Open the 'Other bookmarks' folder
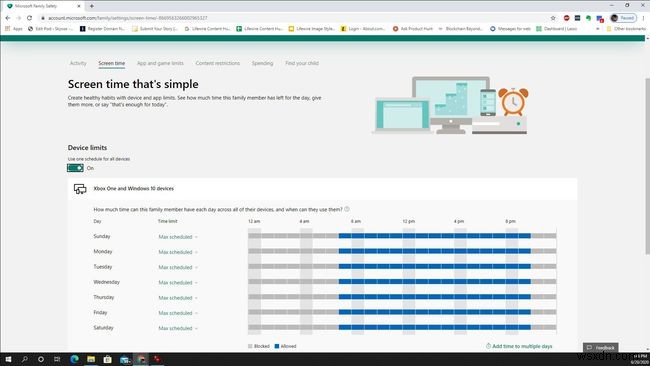 pyautogui.click(x=626, y=29)
